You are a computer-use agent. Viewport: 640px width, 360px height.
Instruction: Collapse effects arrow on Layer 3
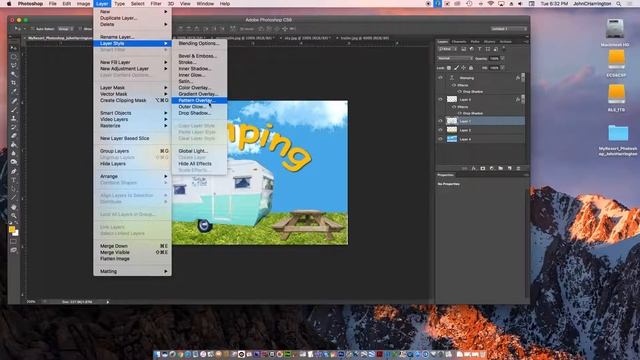pos(523,99)
